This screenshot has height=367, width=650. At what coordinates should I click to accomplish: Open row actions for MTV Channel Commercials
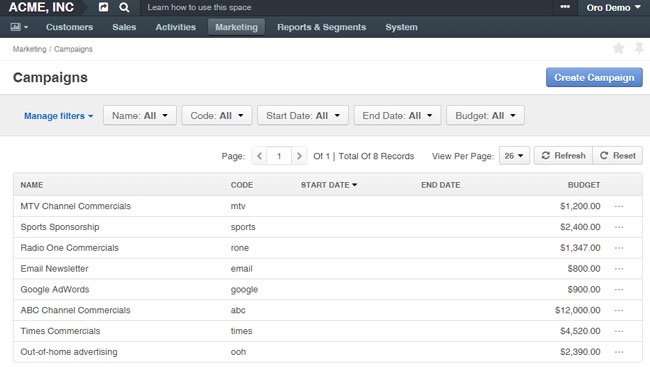[x=619, y=206]
